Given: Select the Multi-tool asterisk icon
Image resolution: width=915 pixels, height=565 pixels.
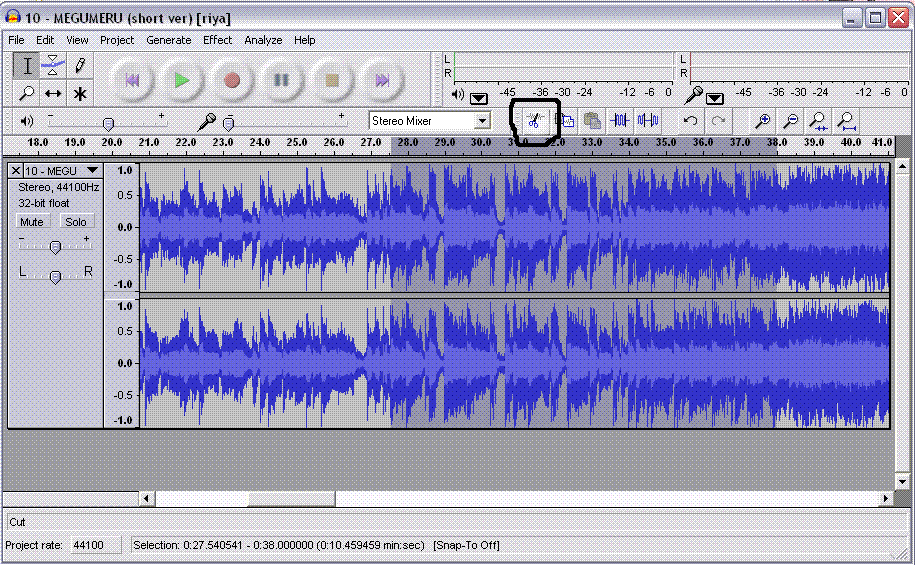Looking at the screenshot, I should (80, 94).
